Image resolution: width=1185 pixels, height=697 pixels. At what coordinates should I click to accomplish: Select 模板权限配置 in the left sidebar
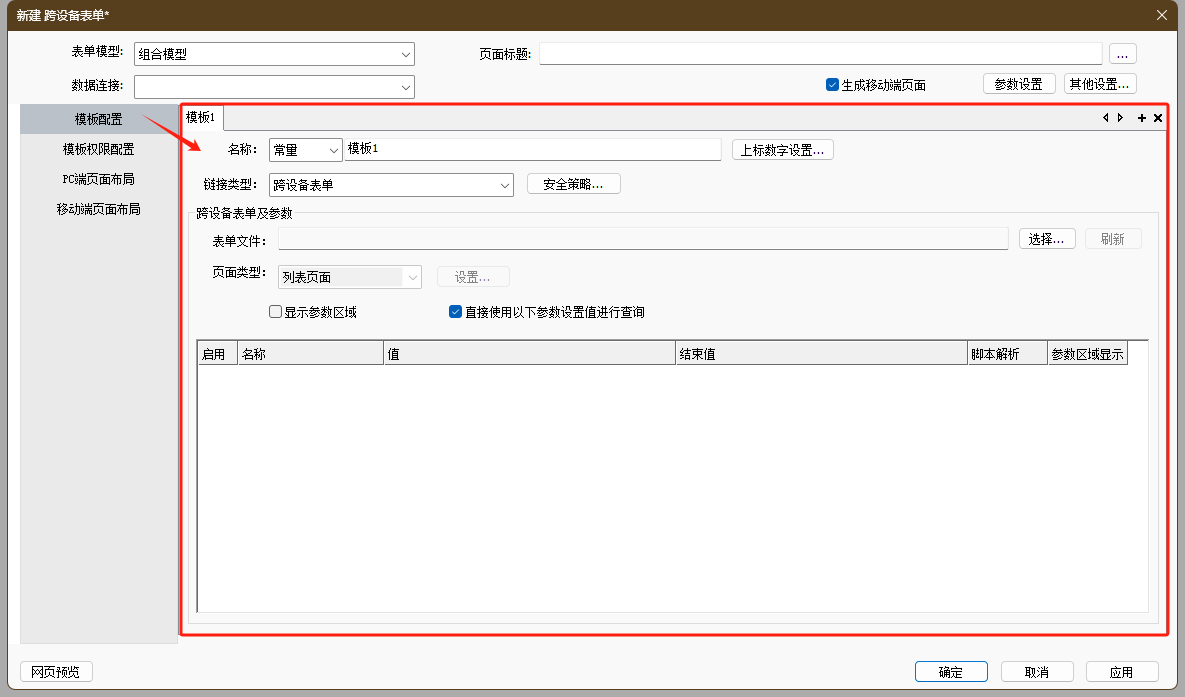point(98,149)
